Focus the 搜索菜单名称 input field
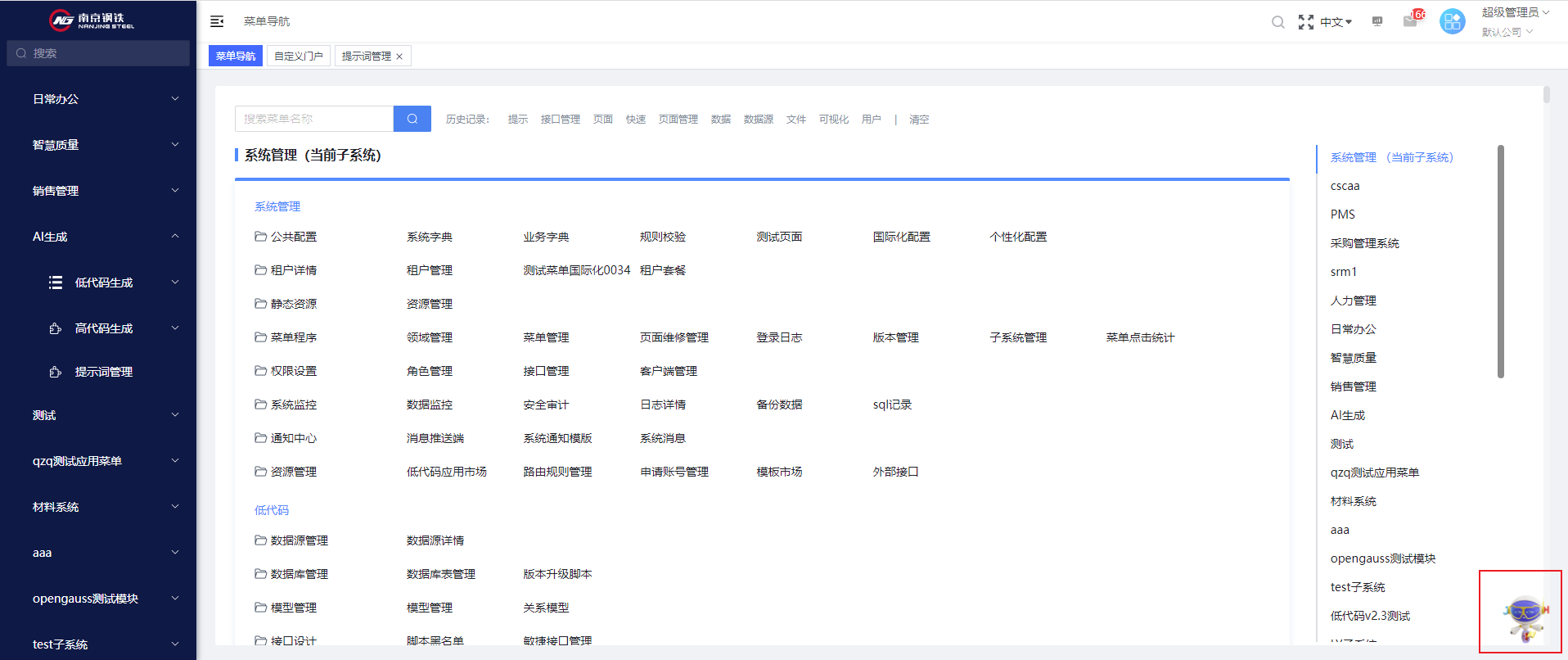Screen dimensions: 1568x660 pos(314,119)
